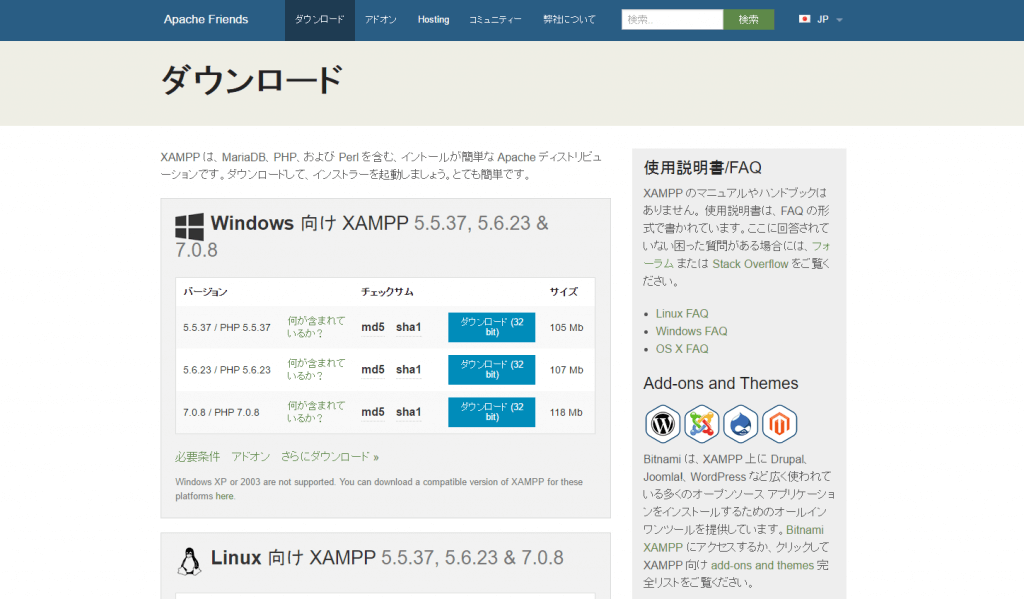This screenshot has width=1024, height=599.
Task: Open the Joomla add-on icon
Action: (x=701, y=423)
